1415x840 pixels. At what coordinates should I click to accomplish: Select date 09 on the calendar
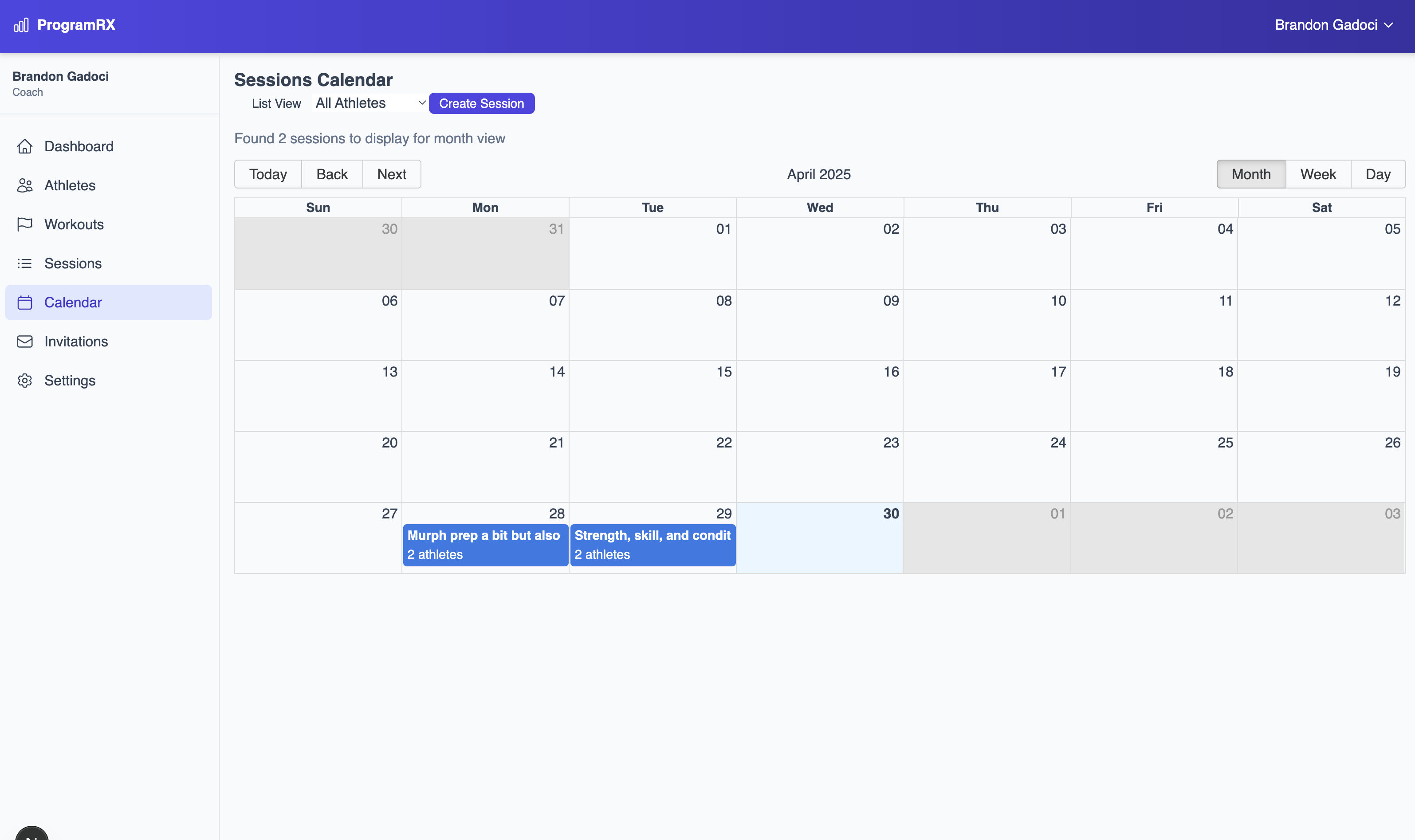891,301
